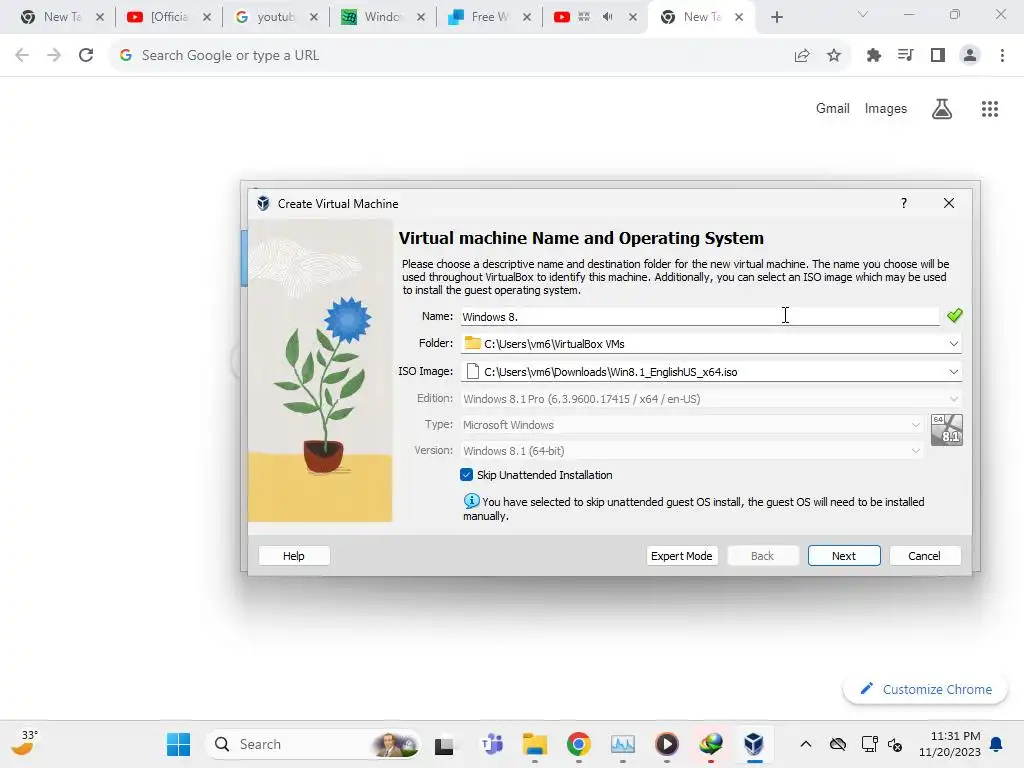Expand the Folder path dropdown
Image resolution: width=1024 pixels, height=768 pixels.
953,344
